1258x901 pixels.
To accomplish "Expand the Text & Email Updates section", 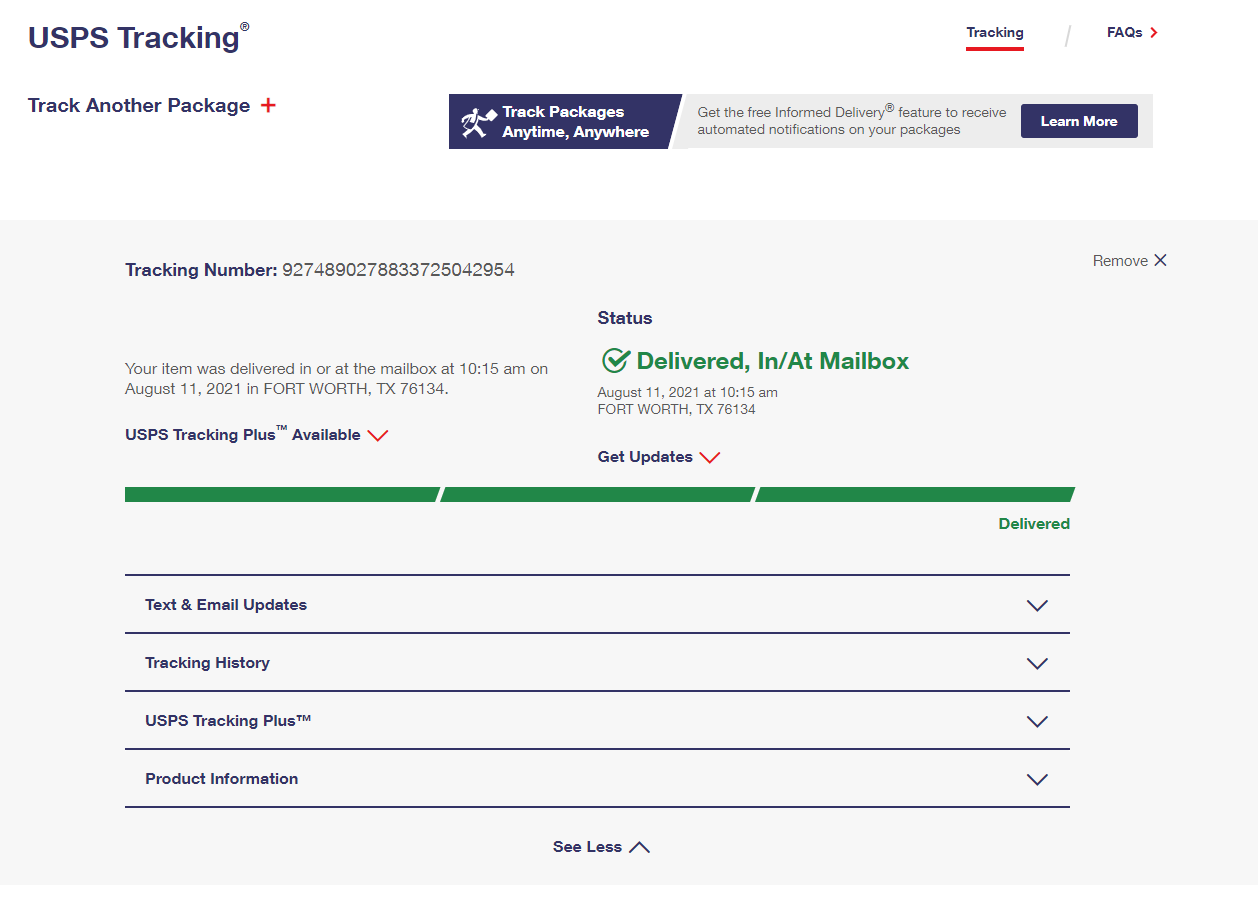I will click(1037, 605).
